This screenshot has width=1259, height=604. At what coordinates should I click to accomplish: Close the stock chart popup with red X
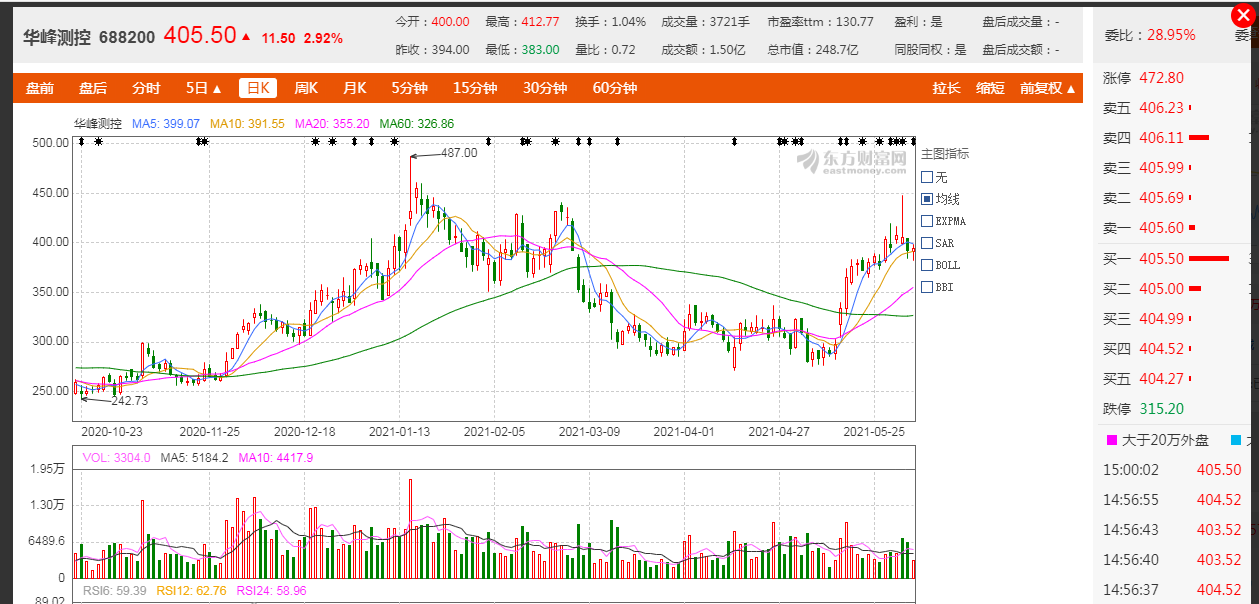coord(1244,14)
